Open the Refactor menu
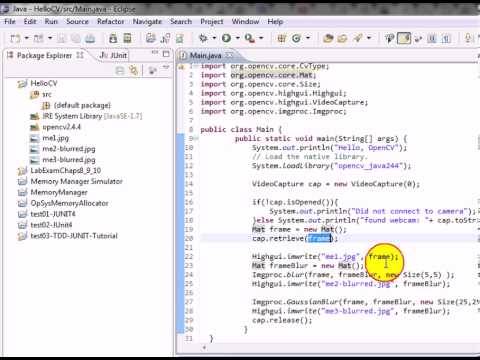Screen dimensions: 480x360 pyautogui.click(x=110, y=22)
